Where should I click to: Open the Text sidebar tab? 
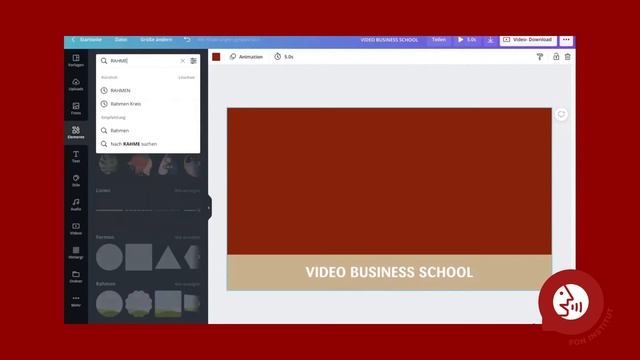pyautogui.click(x=76, y=156)
